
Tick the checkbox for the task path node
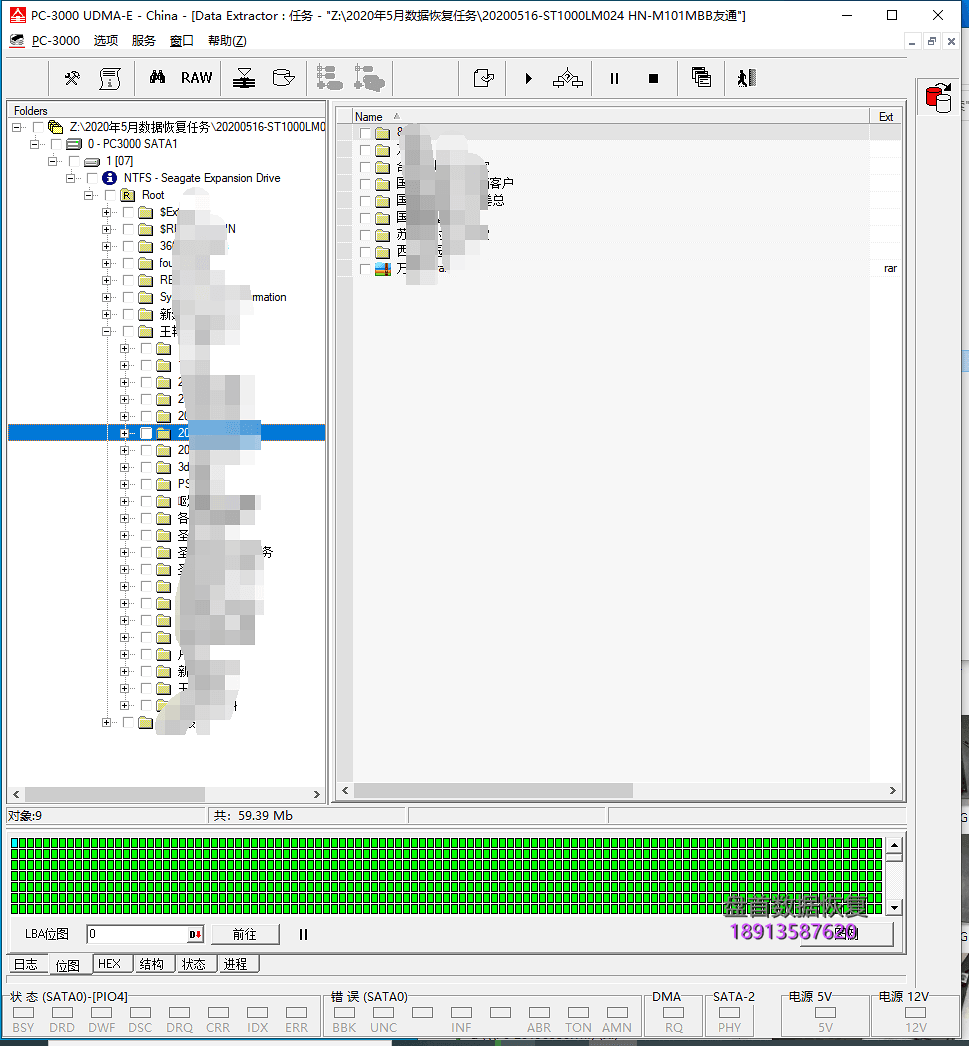point(38,127)
